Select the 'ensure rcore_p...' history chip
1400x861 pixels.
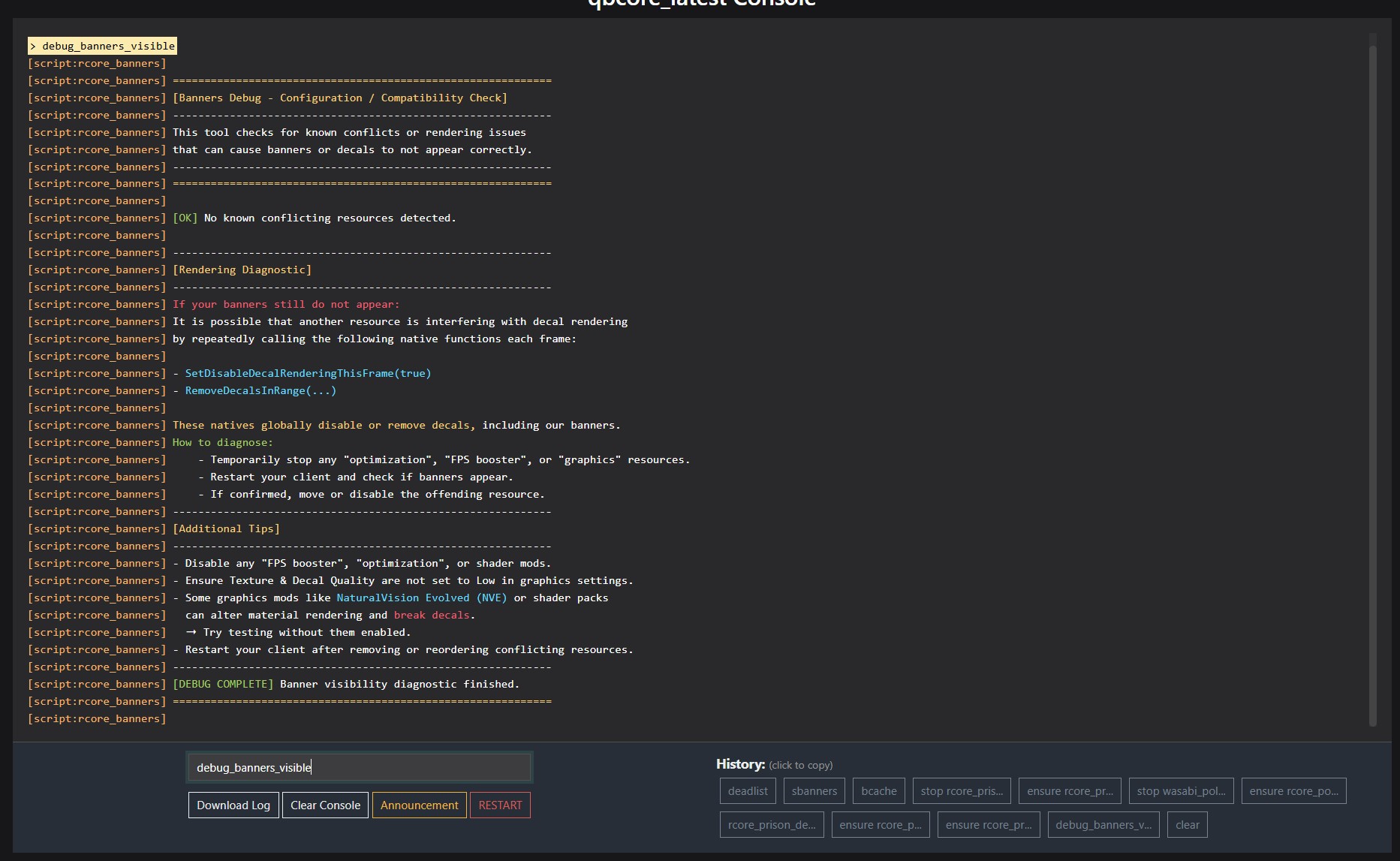(881, 824)
